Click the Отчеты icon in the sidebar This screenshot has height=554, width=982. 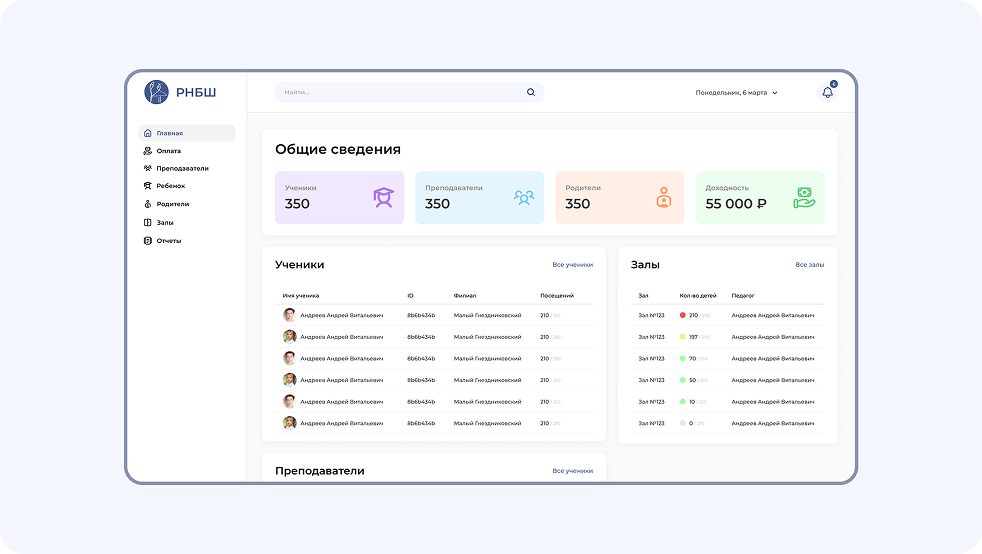click(x=148, y=241)
